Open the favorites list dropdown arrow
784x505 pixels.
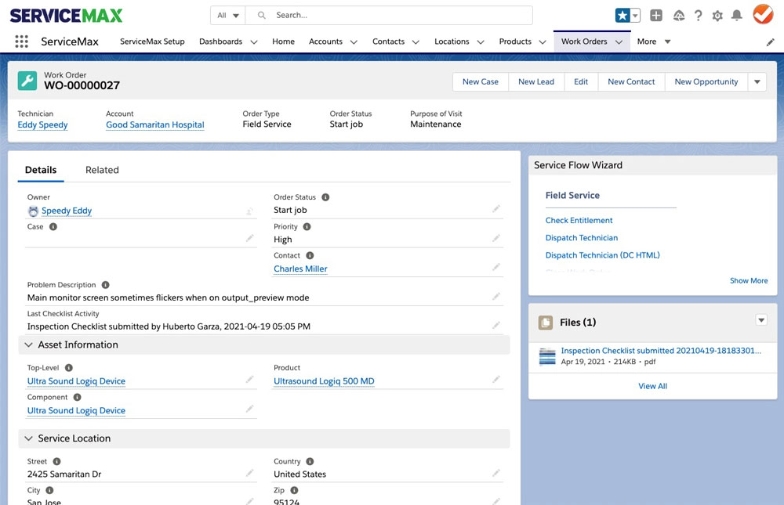click(635, 16)
